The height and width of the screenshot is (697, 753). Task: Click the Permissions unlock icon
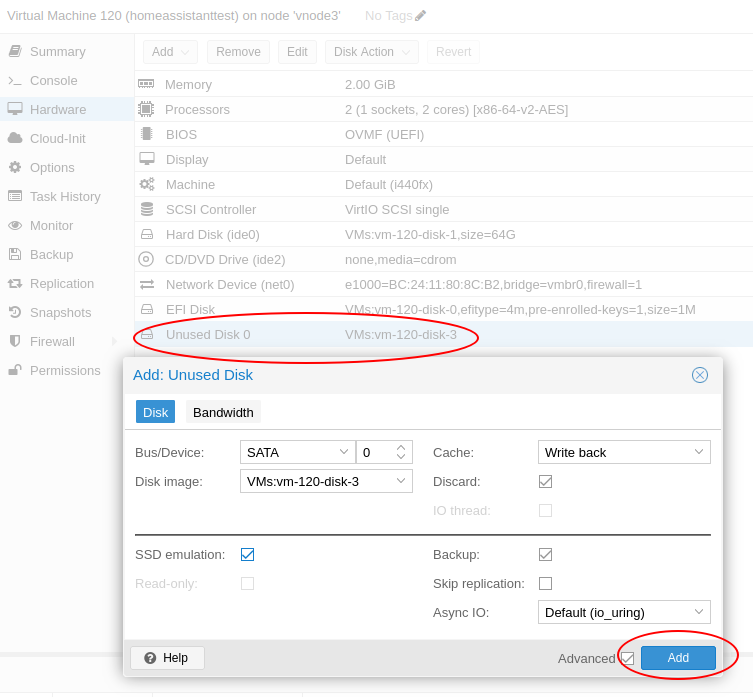click(15, 370)
